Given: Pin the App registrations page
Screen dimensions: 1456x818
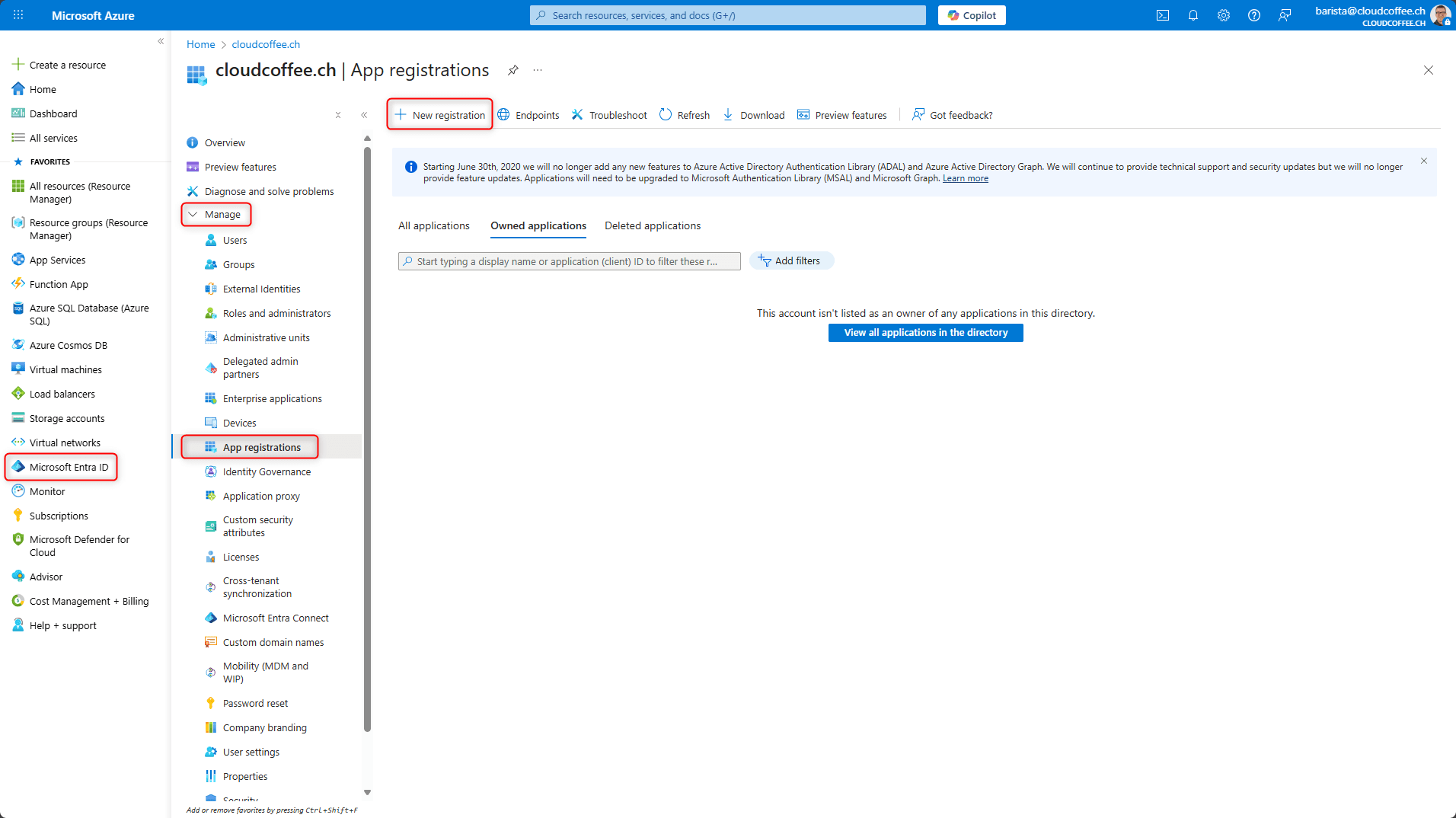Looking at the screenshot, I should (513, 70).
